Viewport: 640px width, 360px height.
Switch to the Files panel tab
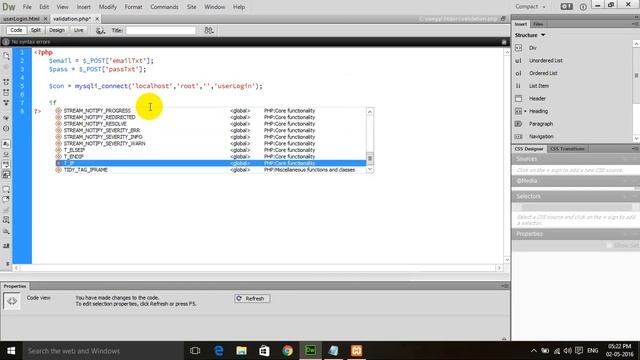[x=538, y=24]
